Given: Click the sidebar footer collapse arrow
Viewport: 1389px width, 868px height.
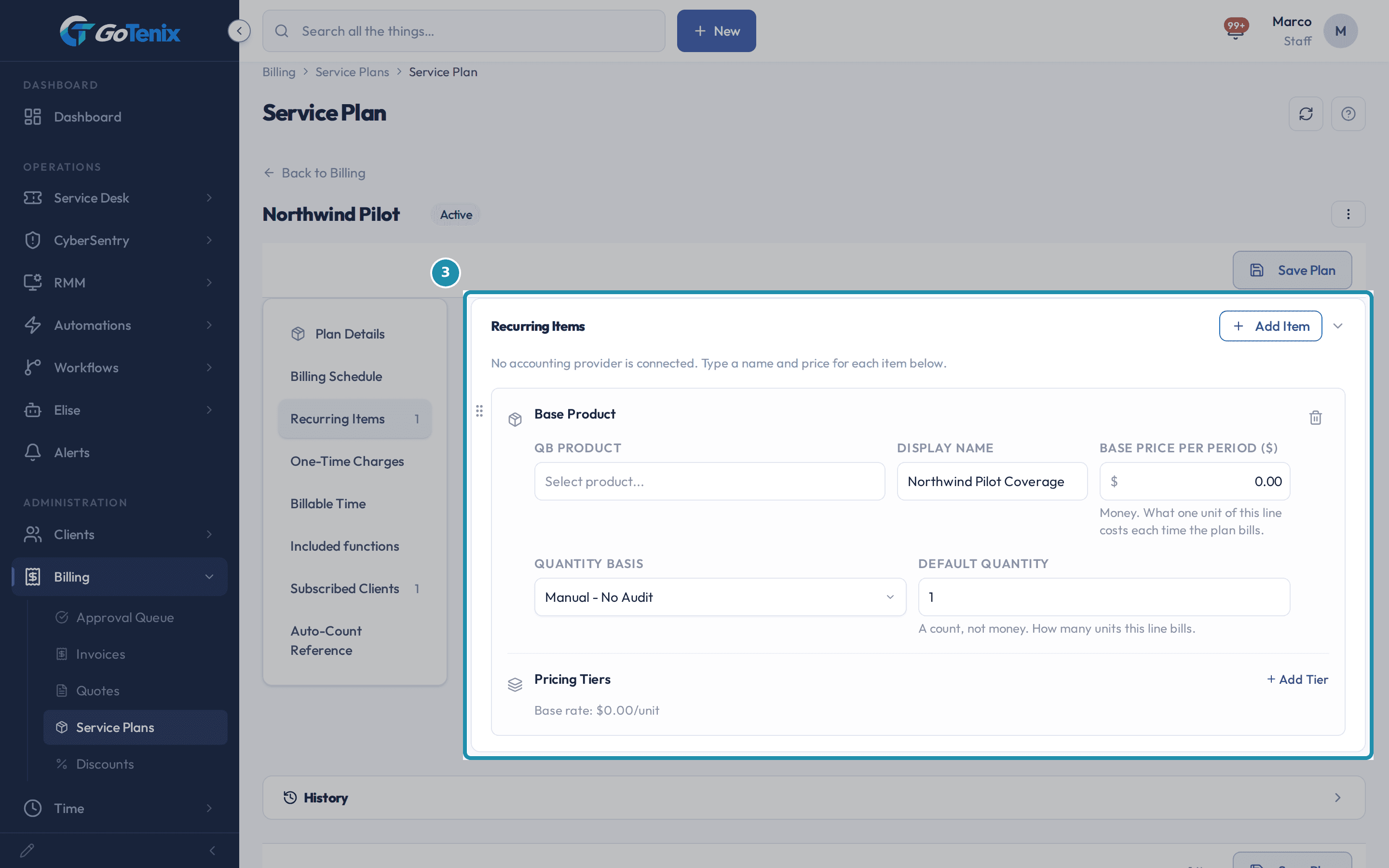Looking at the screenshot, I should (x=212, y=850).
